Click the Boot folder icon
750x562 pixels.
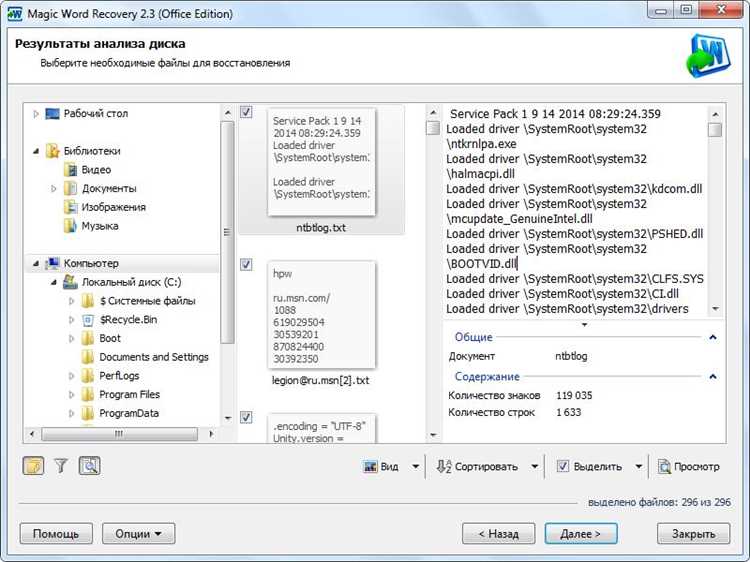tap(88, 338)
